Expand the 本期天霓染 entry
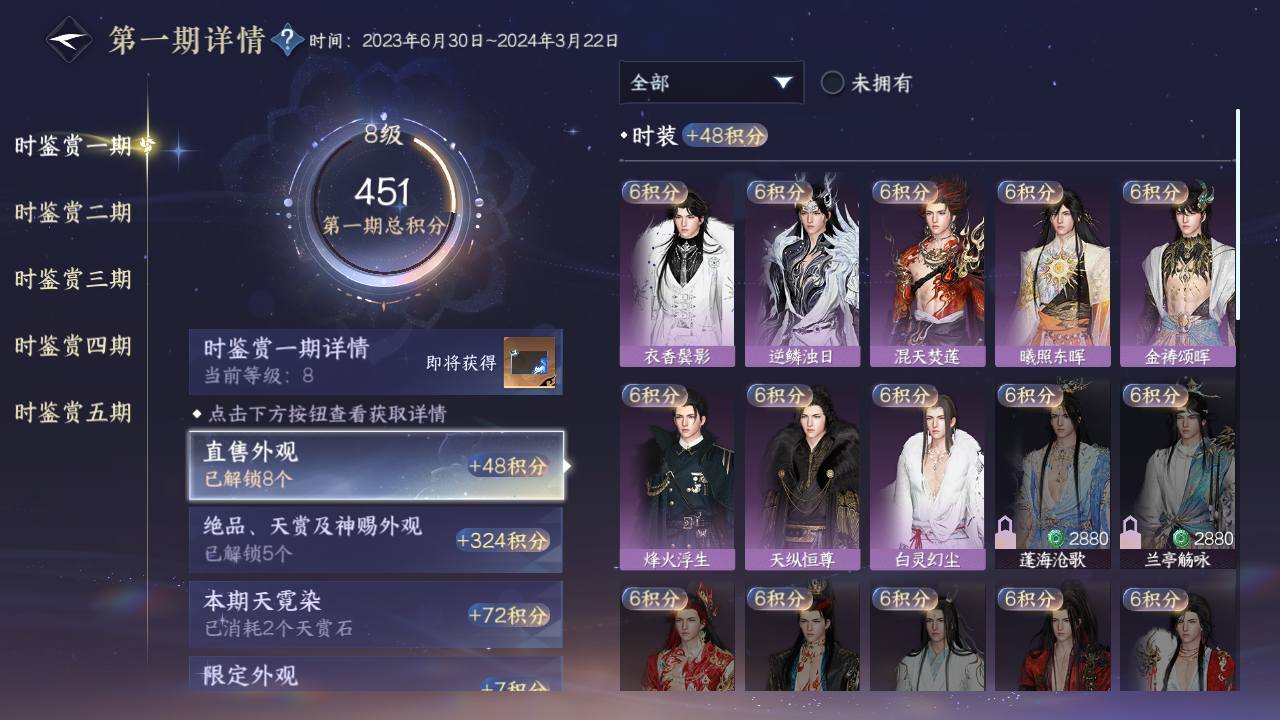This screenshot has height=720, width=1280. click(x=376, y=614)
